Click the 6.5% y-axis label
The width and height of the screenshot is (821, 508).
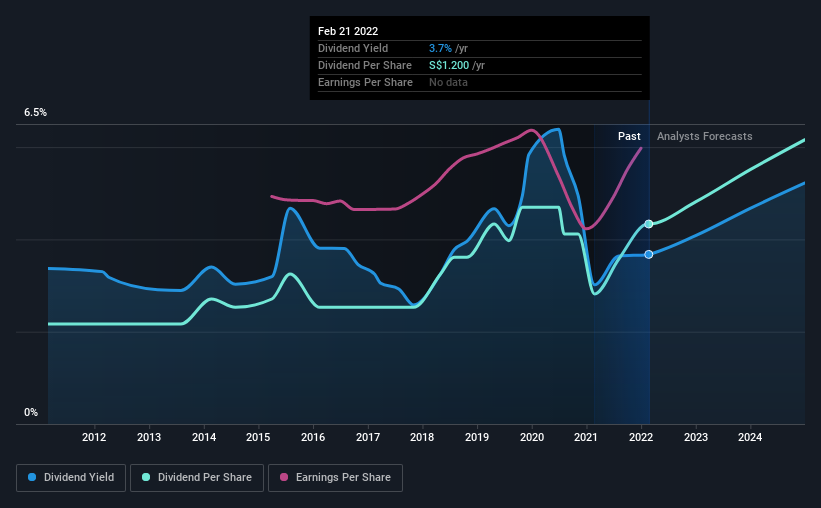pos(35,113)
